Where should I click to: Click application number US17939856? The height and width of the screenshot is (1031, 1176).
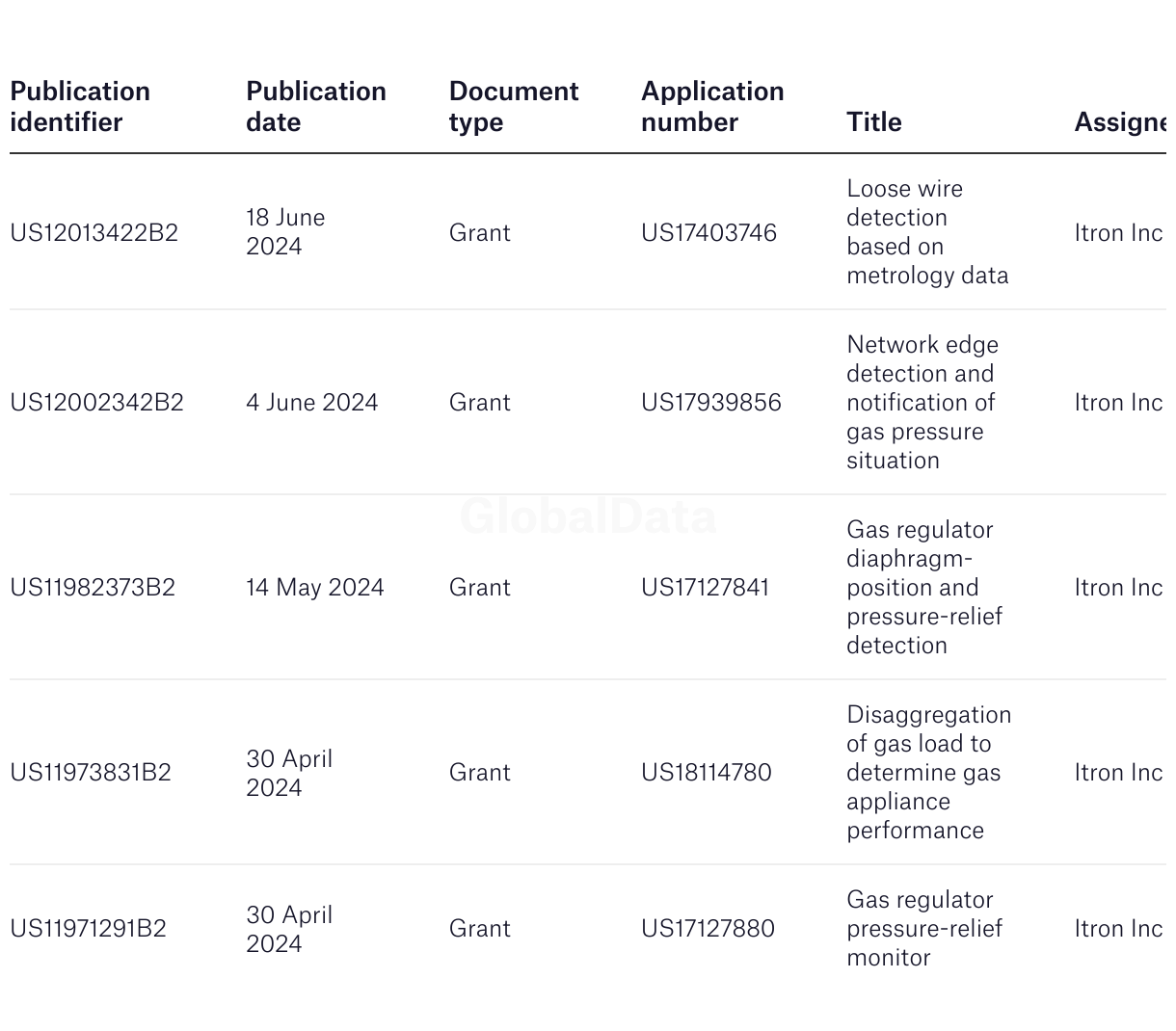point(711,403)
